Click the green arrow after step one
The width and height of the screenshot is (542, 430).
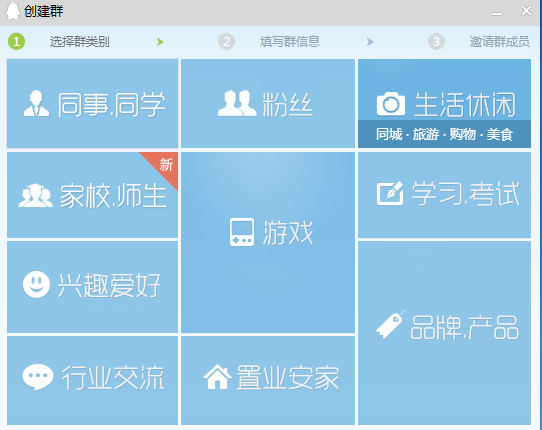(x=160, y=42)
